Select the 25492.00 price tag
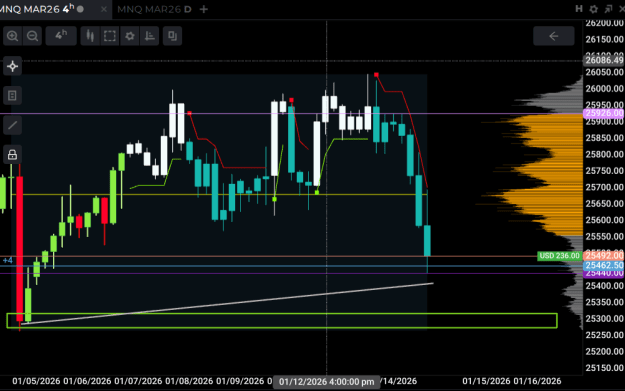Image resolution: width=625 pixels, height=391 pixels. [x=604, y=255]
